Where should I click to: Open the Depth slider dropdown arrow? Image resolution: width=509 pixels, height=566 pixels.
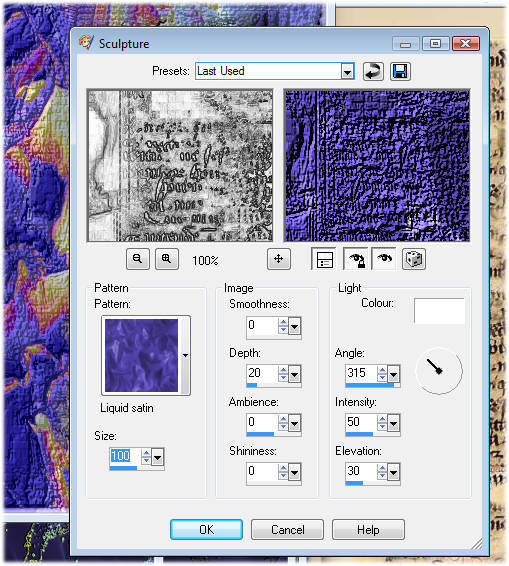pos(295,375)
